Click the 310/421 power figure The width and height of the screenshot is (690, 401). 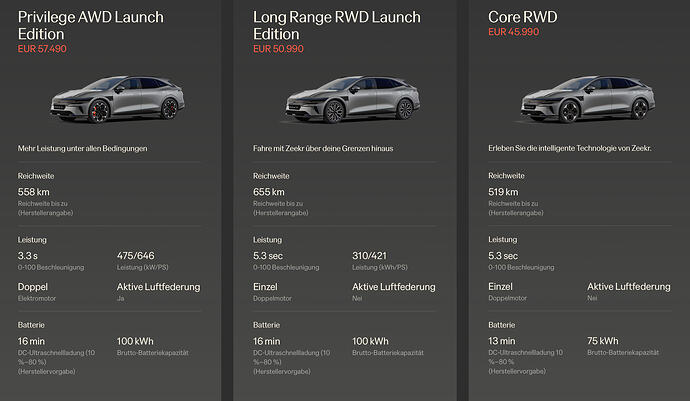click(x=372, y=256)
